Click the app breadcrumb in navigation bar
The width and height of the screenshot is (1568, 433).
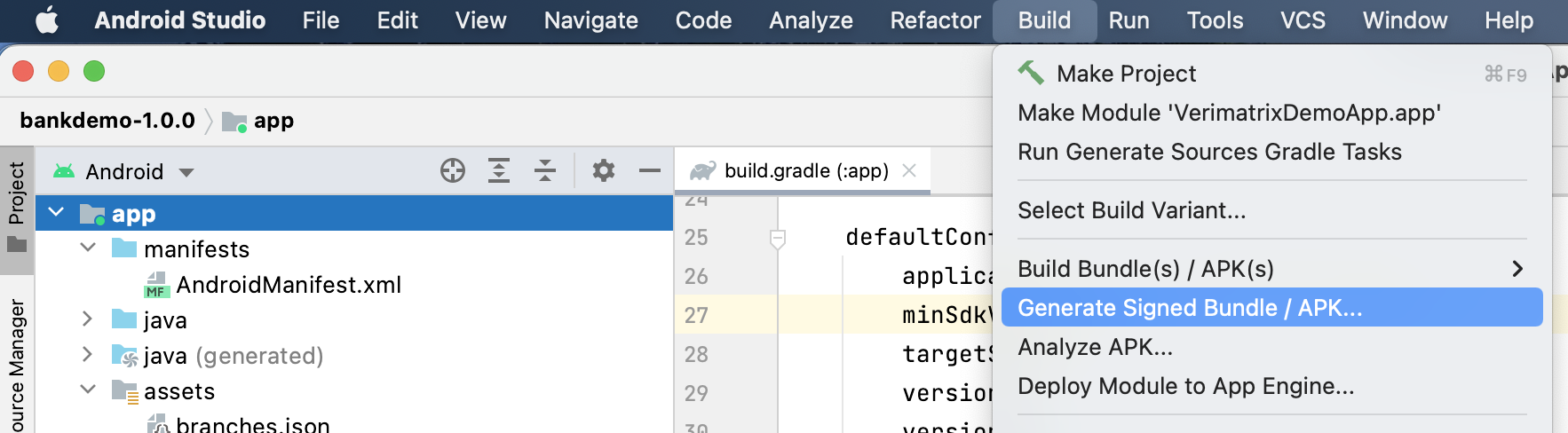point(273,121)
